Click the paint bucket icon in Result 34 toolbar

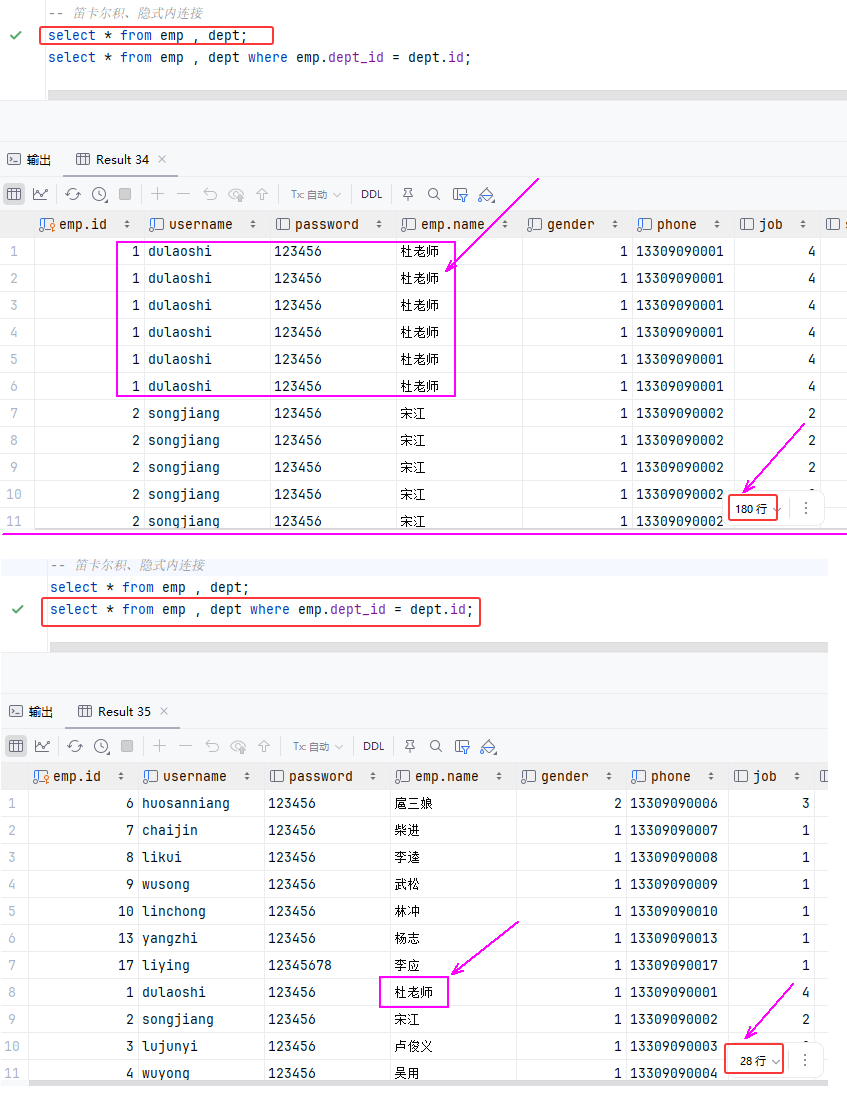point(486,194)
